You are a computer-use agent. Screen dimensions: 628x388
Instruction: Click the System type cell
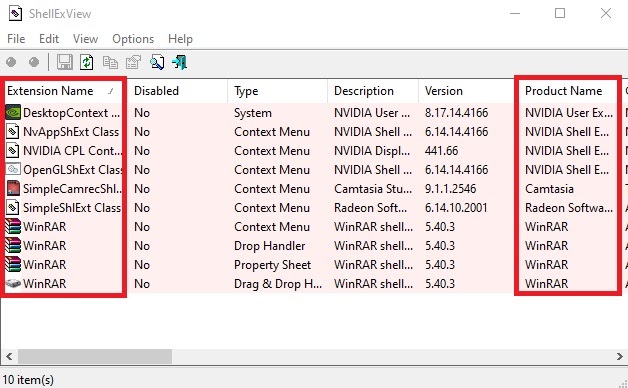253,113
